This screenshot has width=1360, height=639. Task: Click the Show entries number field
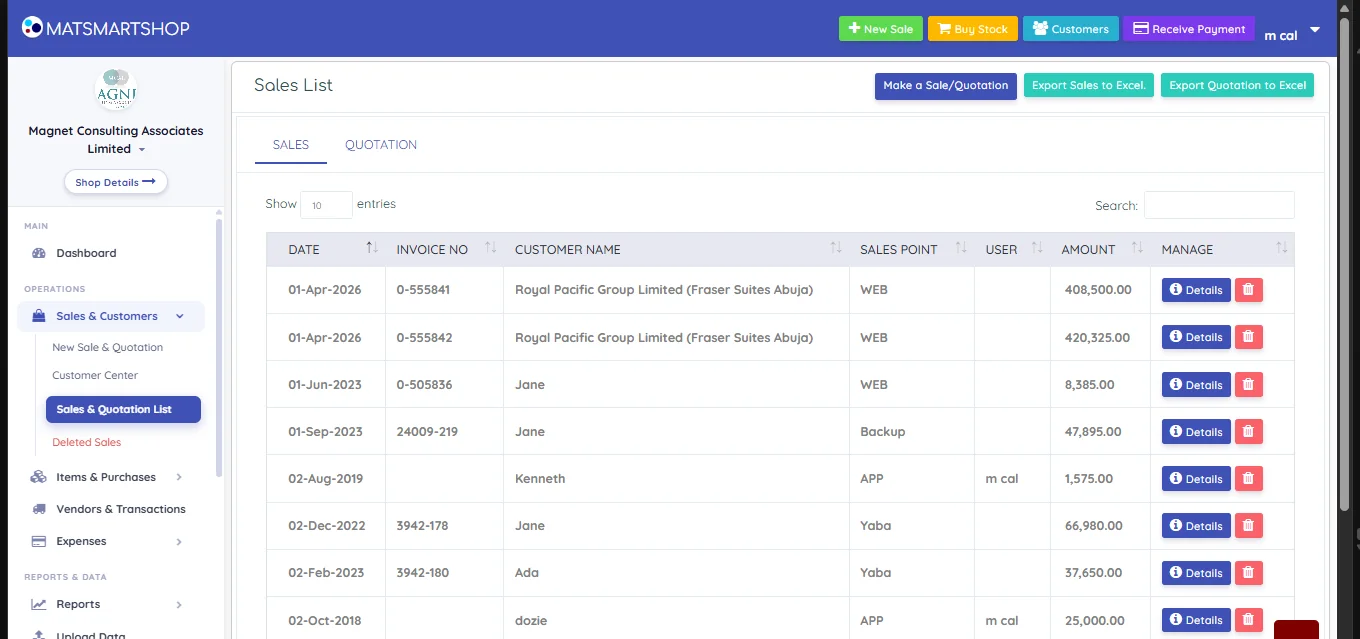pyautogui.click(x=326, y=205)
